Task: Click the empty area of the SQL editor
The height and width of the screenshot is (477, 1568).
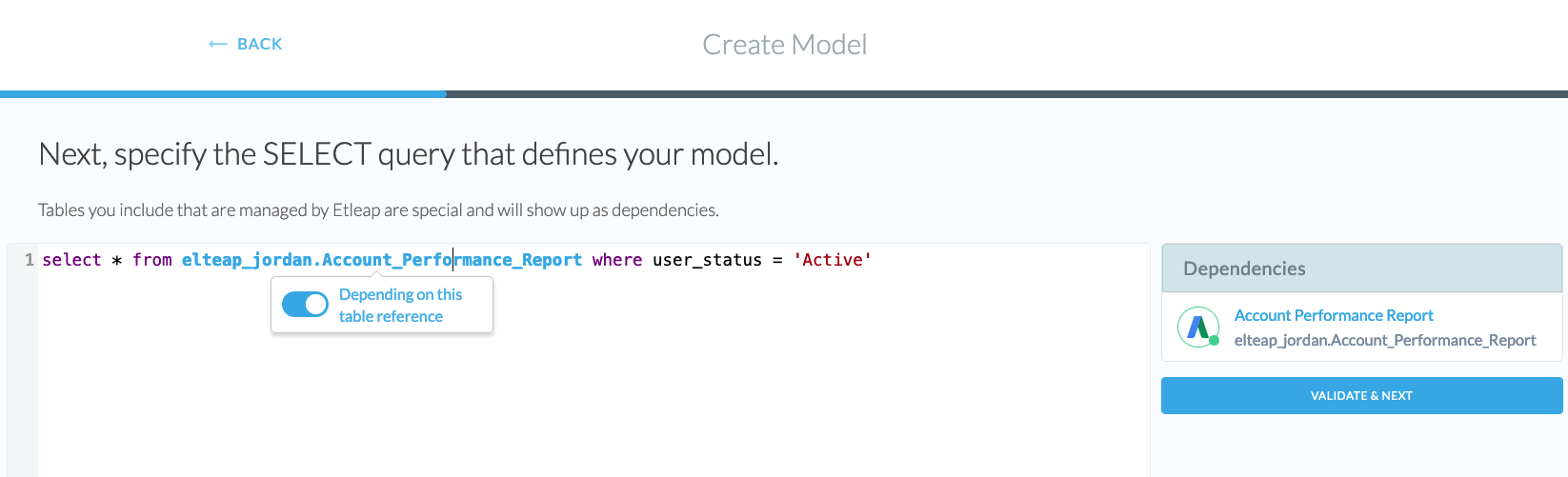Action: 667,400
